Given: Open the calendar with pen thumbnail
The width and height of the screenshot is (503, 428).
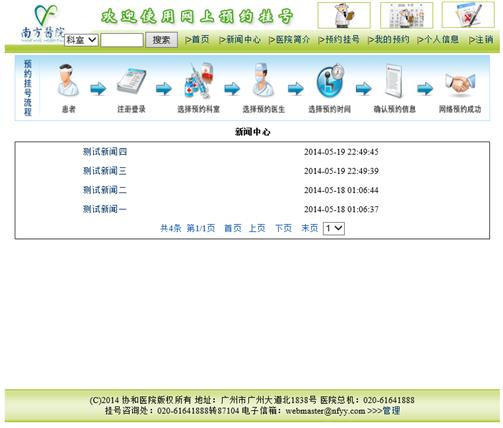Looking at the screenshot, I should pyautogui.click(x=468, y=15).
